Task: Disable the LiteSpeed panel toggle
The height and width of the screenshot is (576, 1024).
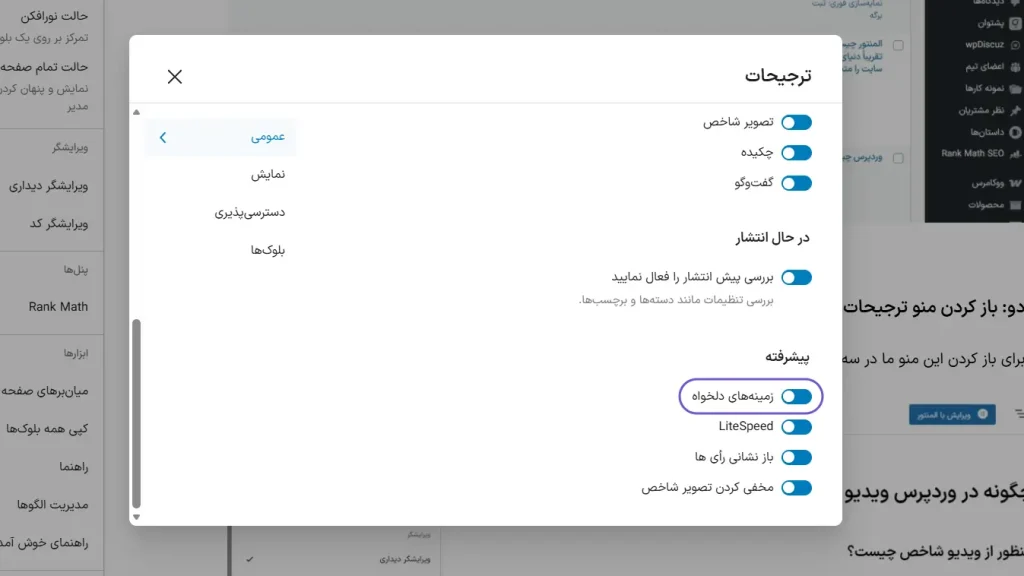Action: pos(796,427)
